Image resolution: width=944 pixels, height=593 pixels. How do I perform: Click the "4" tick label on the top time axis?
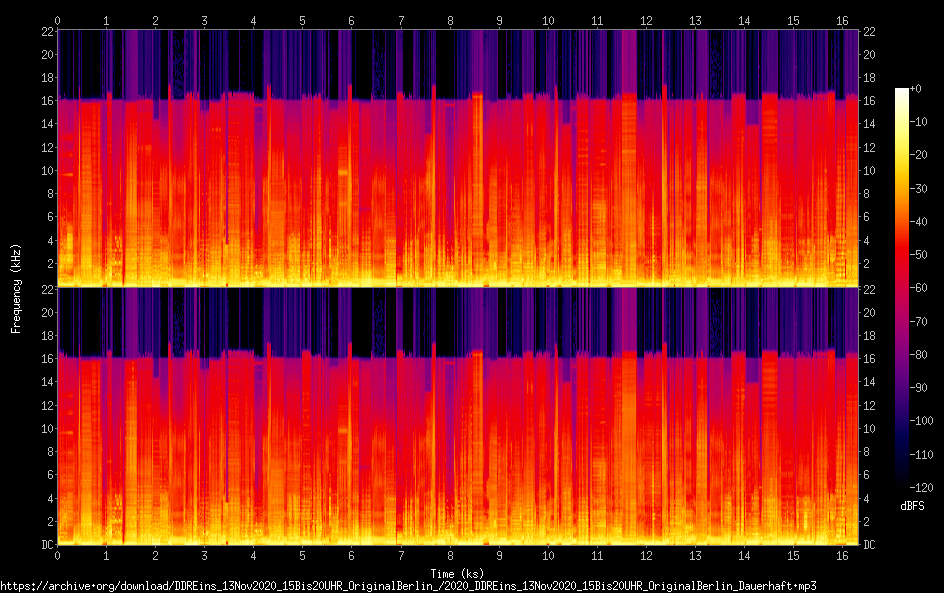(x=253, y=21)
